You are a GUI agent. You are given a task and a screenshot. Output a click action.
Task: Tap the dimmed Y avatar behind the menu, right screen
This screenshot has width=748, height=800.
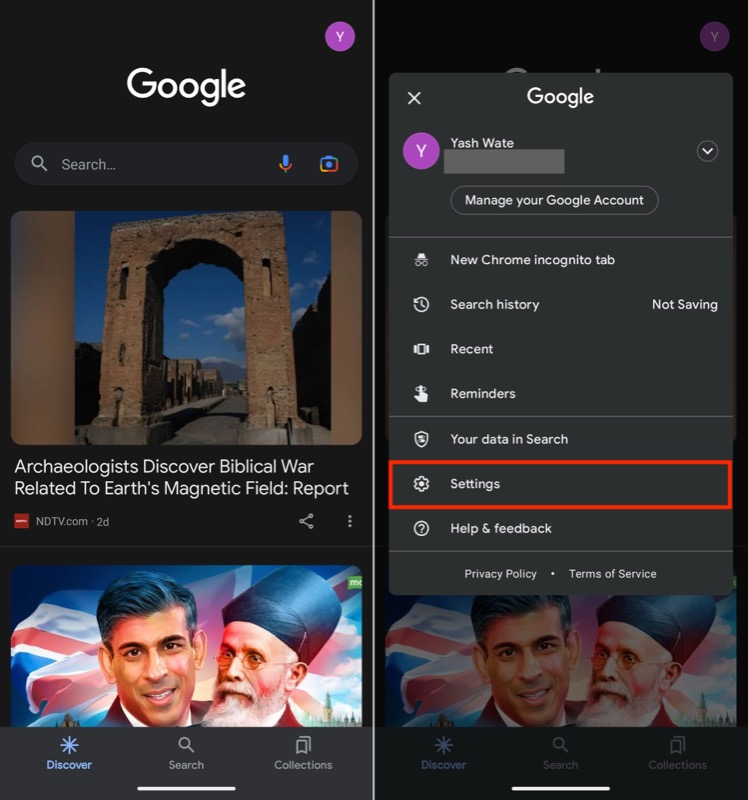tap(714, 36)
